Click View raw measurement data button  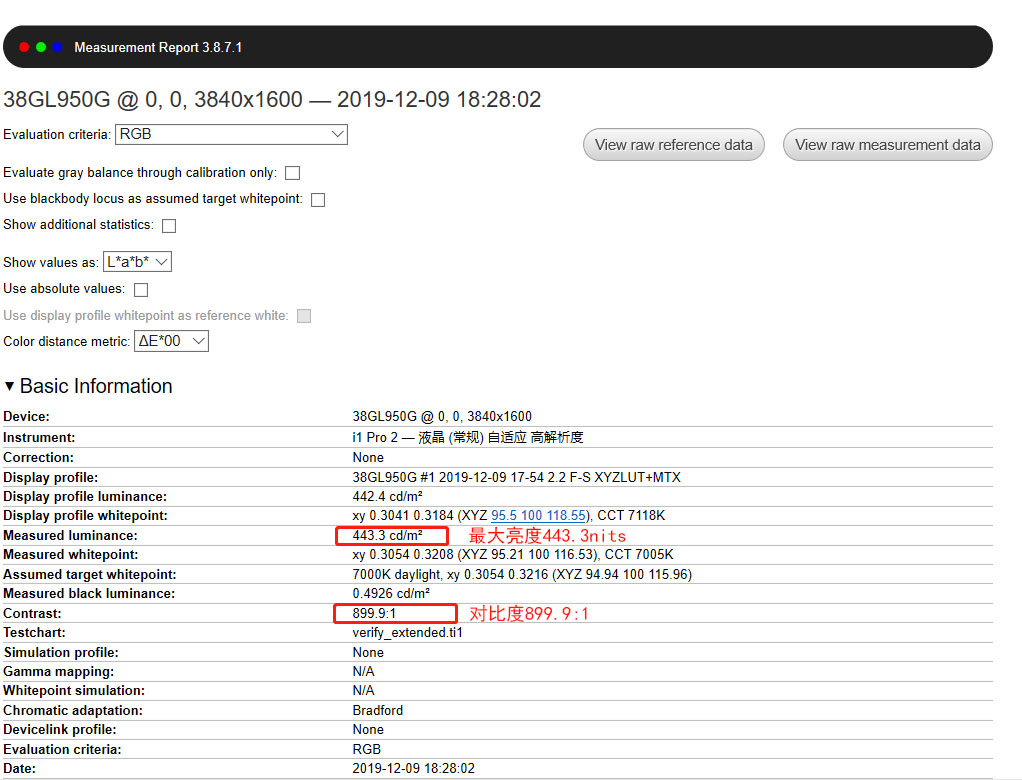[x=888, y=145]
